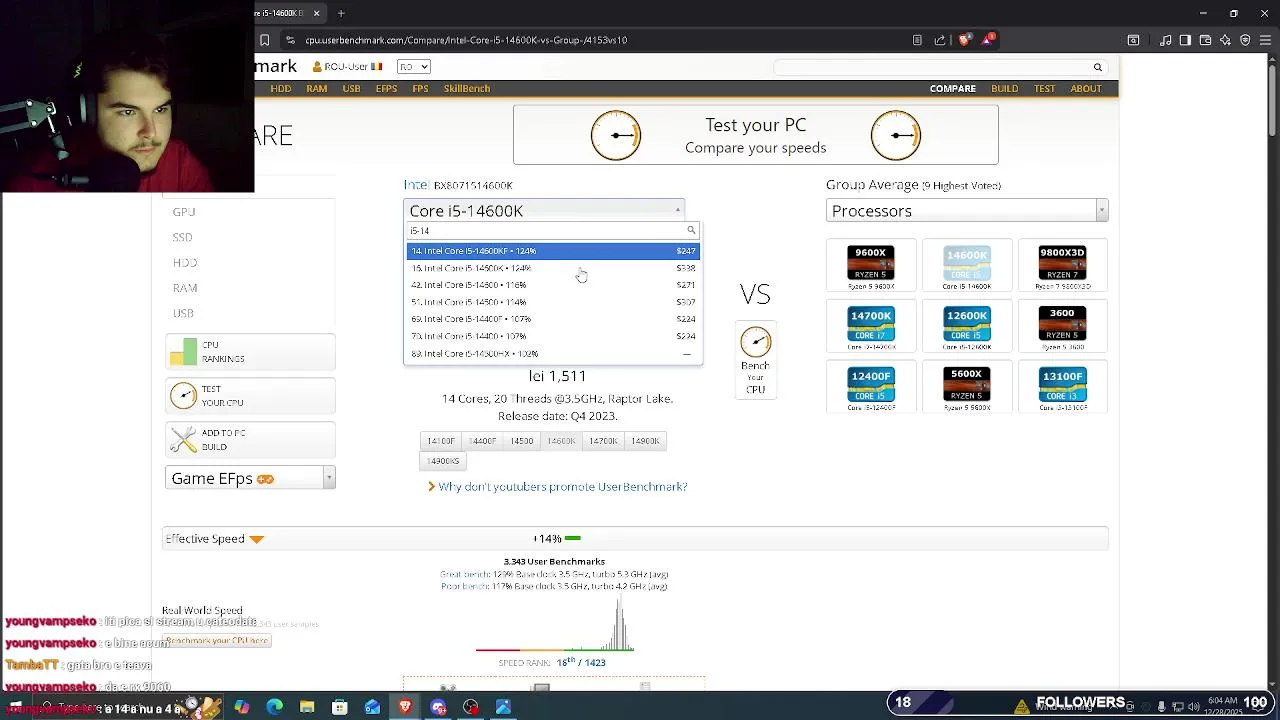1280x720 pixels.
Task: Go to COMPARE in the top navigation
Action: 953,88
